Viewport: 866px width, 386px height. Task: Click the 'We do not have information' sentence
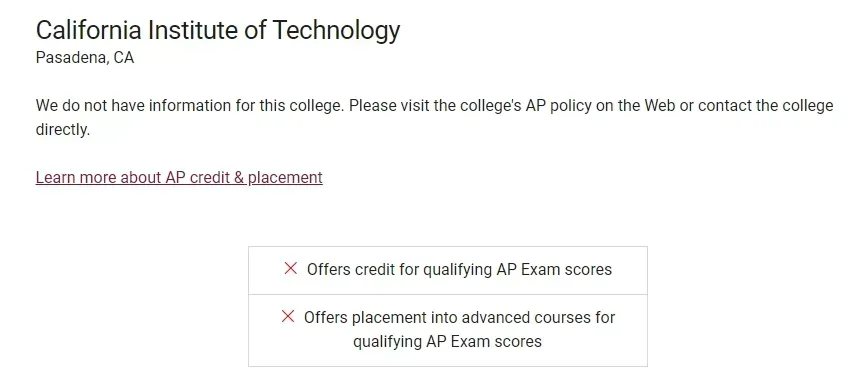189,105
